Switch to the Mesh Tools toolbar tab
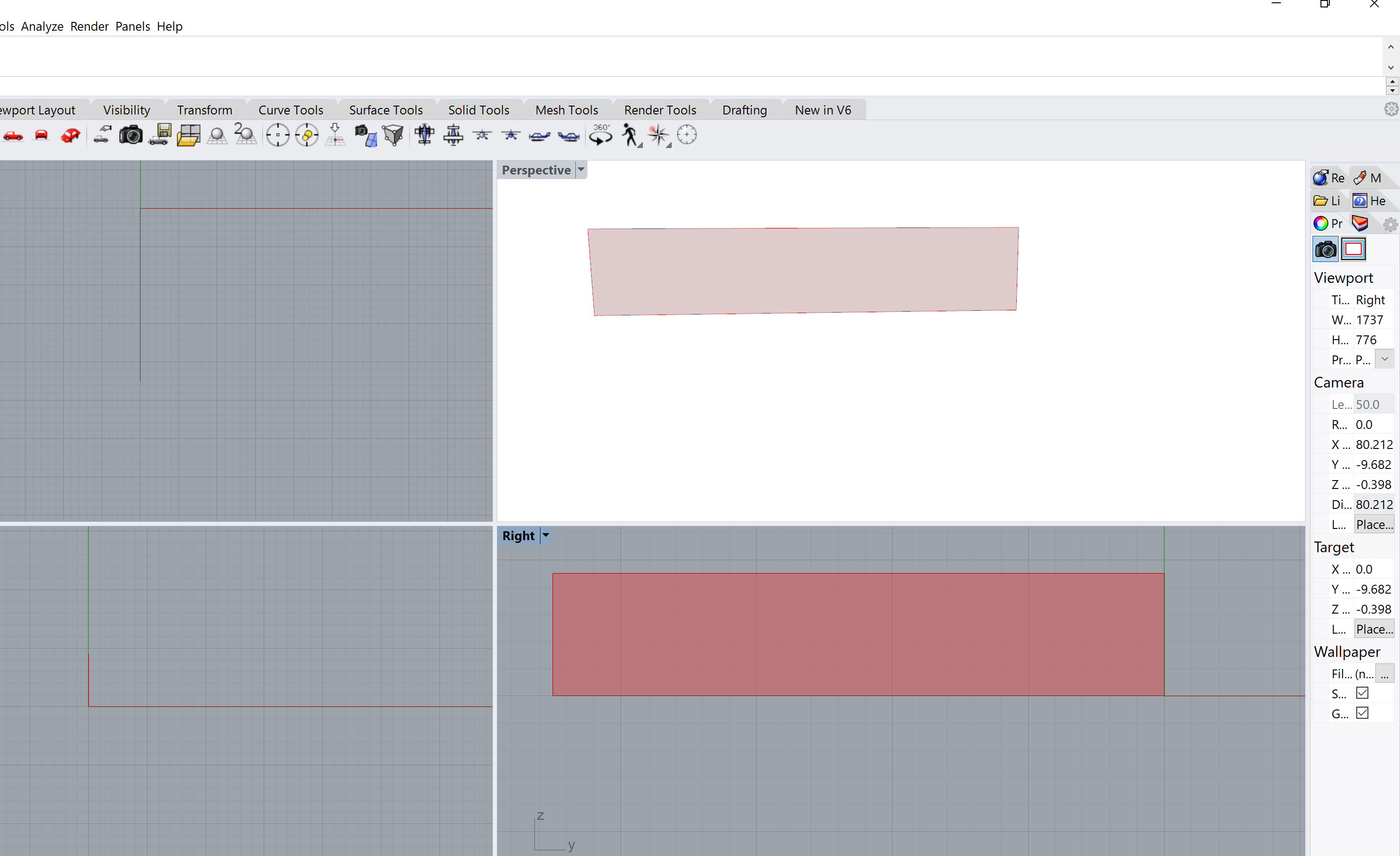 [567, 110]
